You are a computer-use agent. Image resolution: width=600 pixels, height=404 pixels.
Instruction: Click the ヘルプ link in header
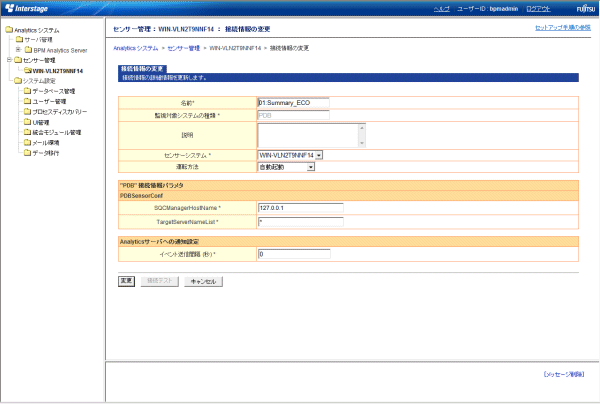[x=442, y=9]
